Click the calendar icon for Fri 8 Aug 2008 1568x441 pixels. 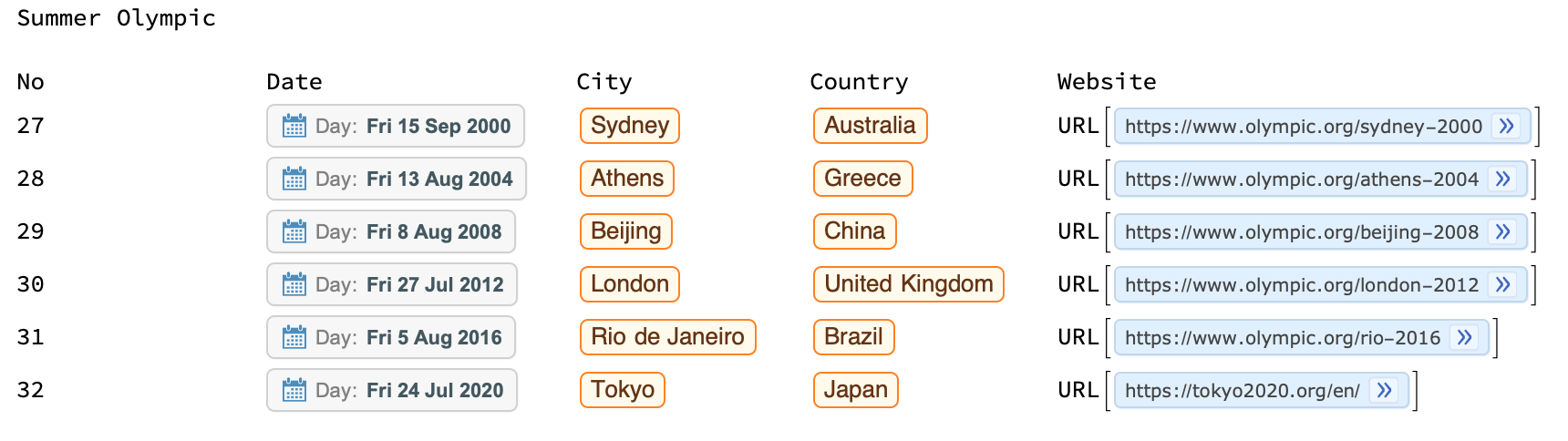click(294, 231)
